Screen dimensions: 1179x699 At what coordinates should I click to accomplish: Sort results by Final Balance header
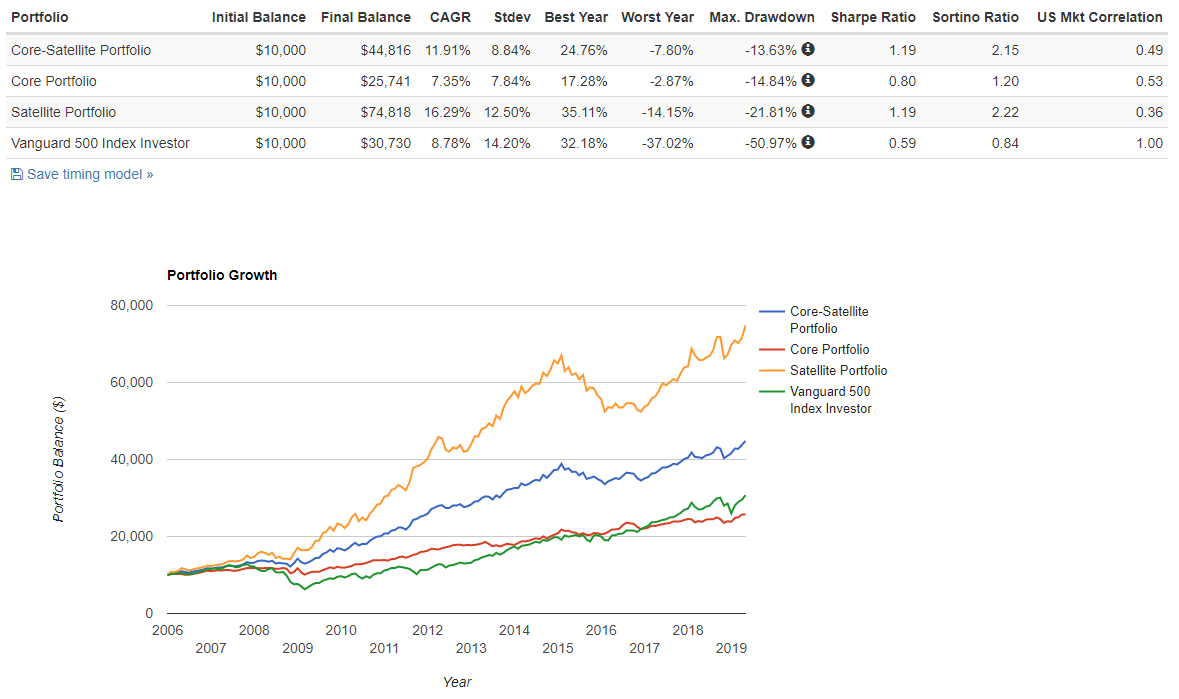(x=364, y=17)
